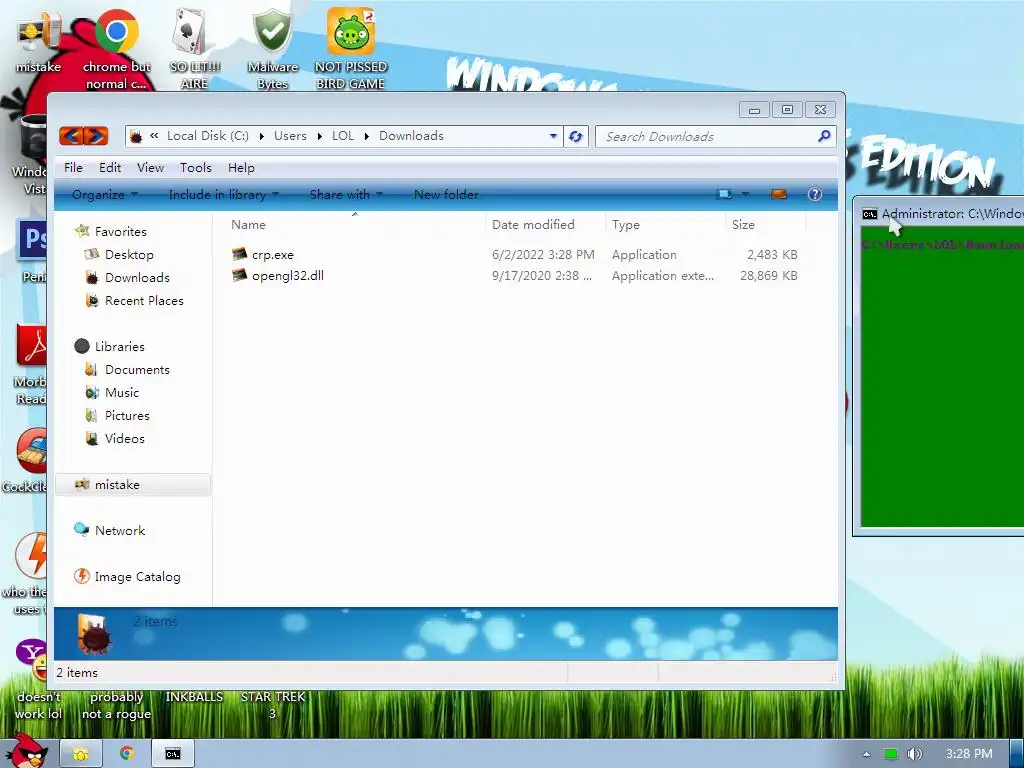
Task: Navigate to LOL breadcrumb
Action: coord(343,136)
